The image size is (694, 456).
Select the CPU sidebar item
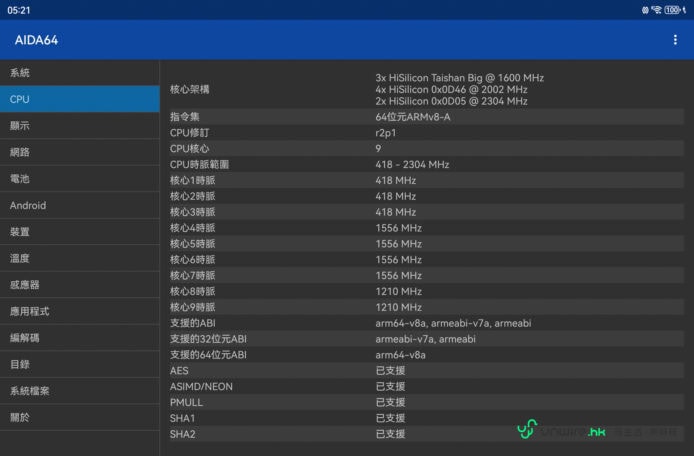pyautogui.click(x=80, y=99)
